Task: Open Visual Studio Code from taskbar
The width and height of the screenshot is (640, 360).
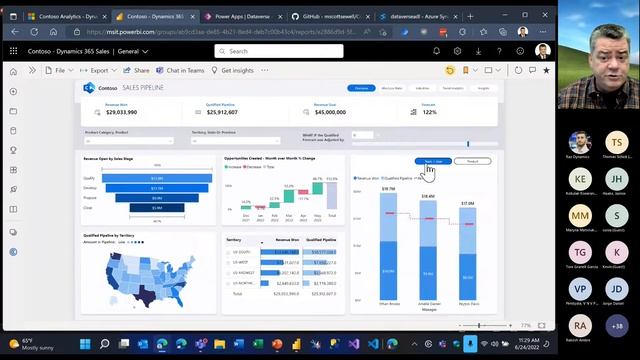Action: [x=373, y=344]
